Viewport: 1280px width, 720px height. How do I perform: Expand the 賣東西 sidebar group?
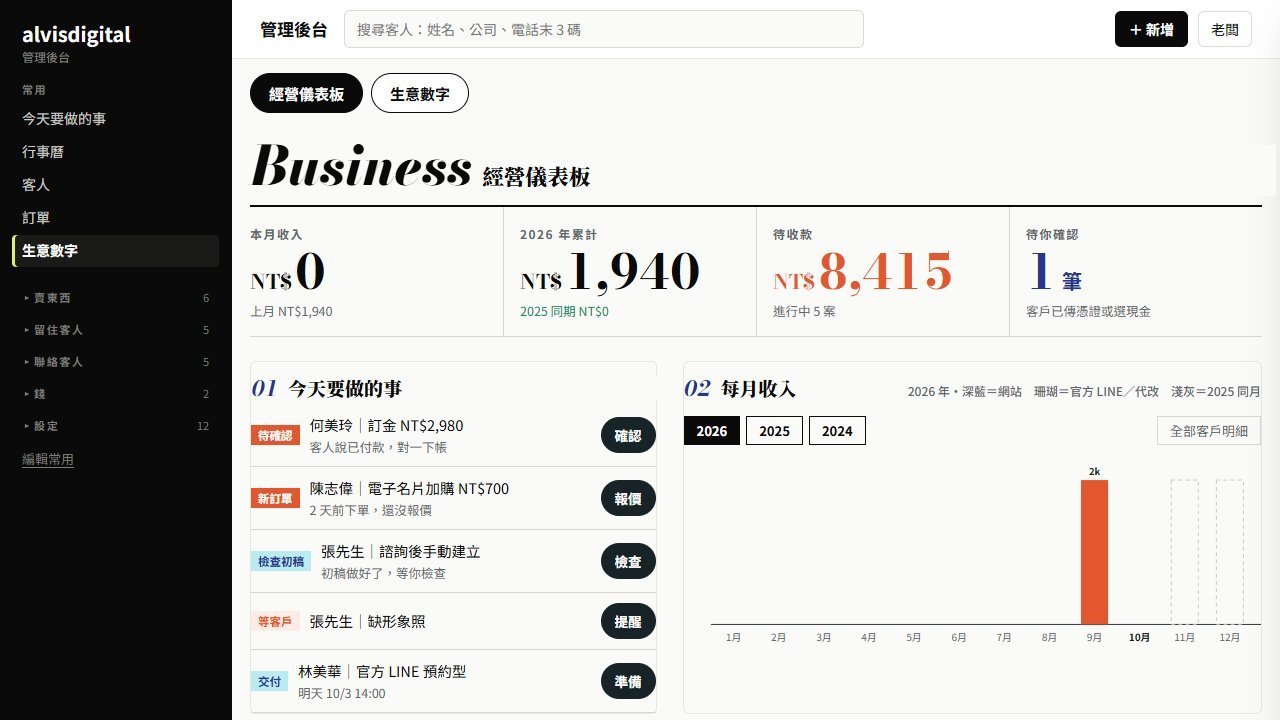115,298
